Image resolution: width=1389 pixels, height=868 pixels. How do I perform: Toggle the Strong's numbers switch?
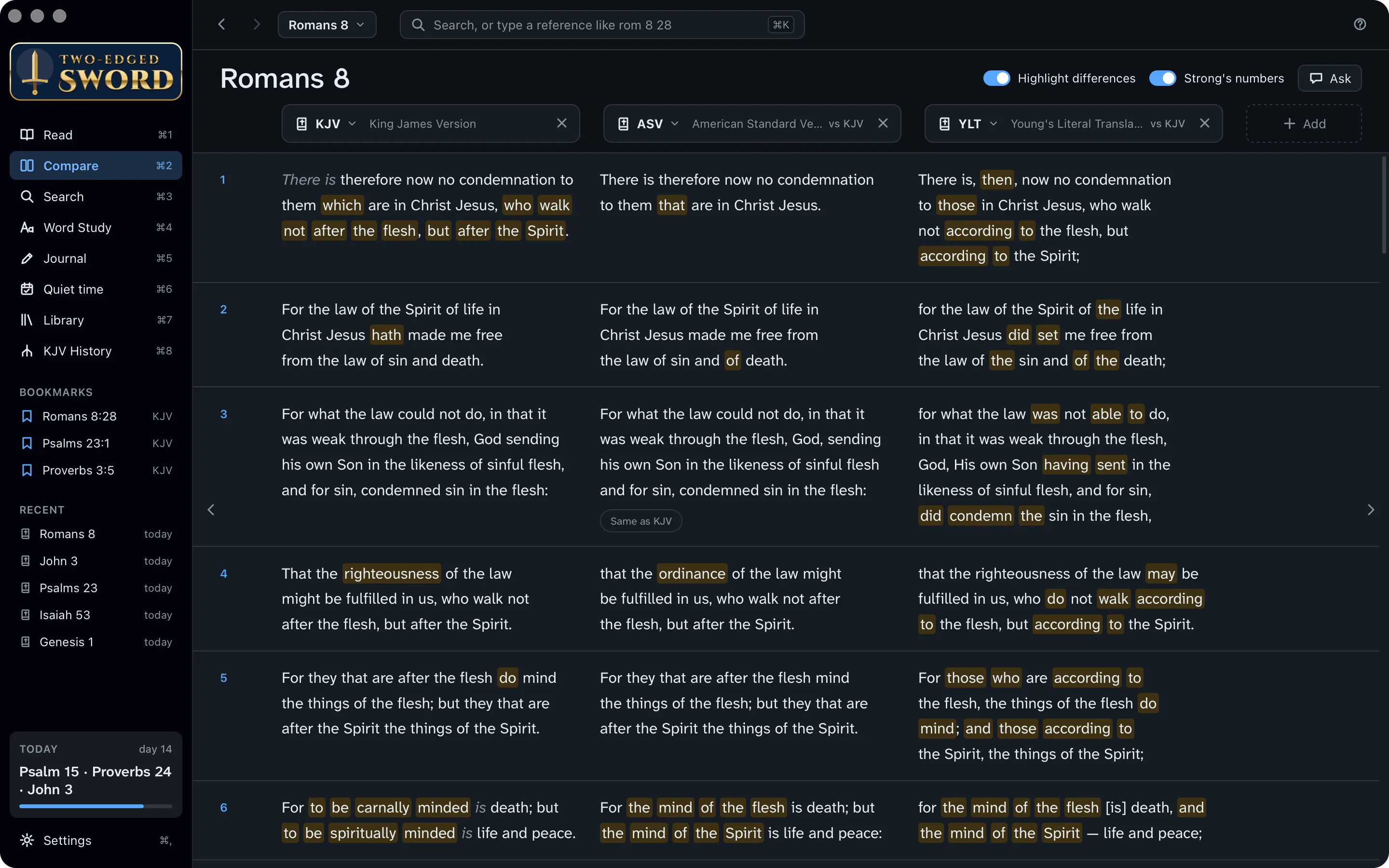coord(1163,78)
